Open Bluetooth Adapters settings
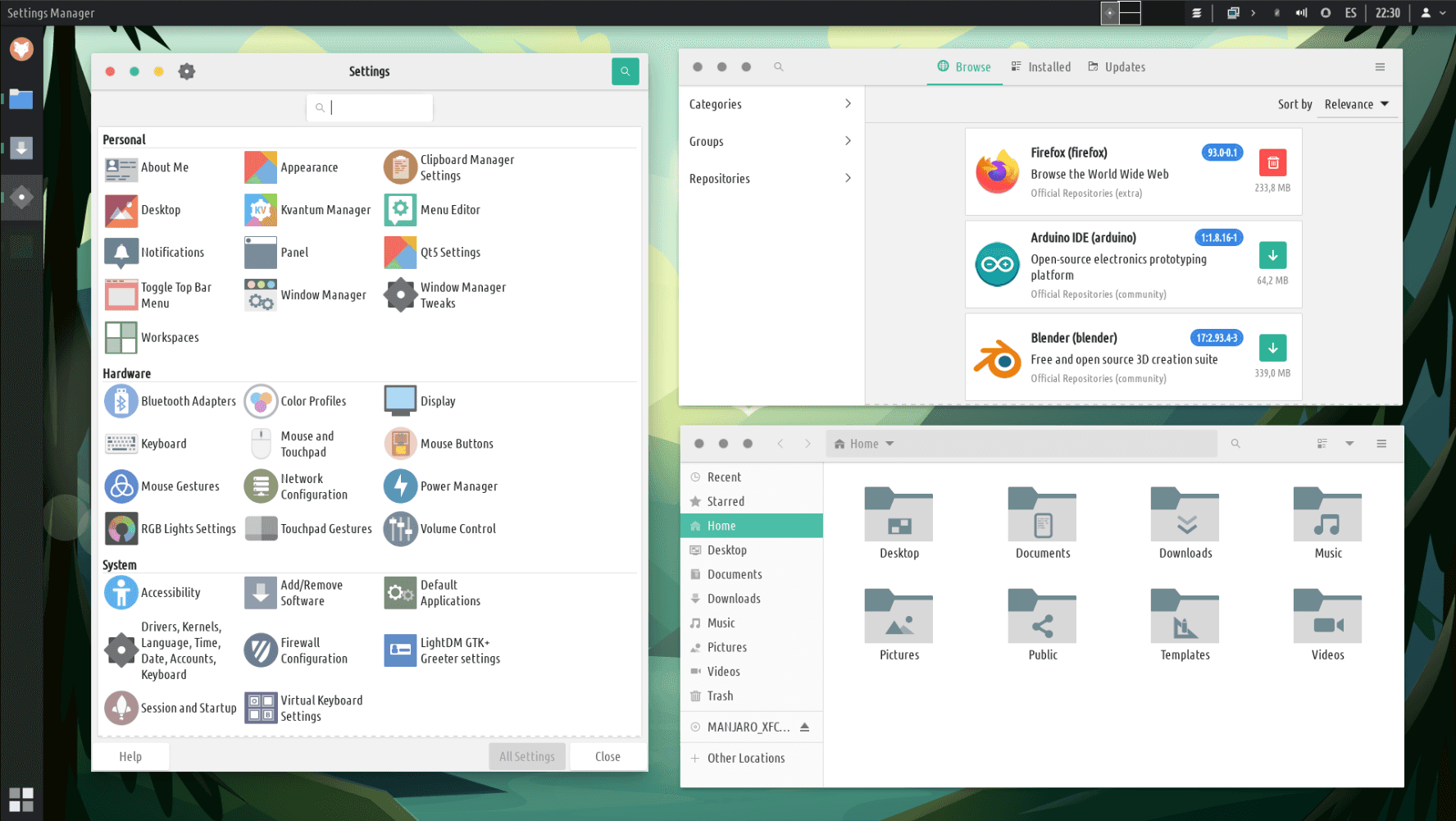1456x821 pixels. click(x=121, y=401)
